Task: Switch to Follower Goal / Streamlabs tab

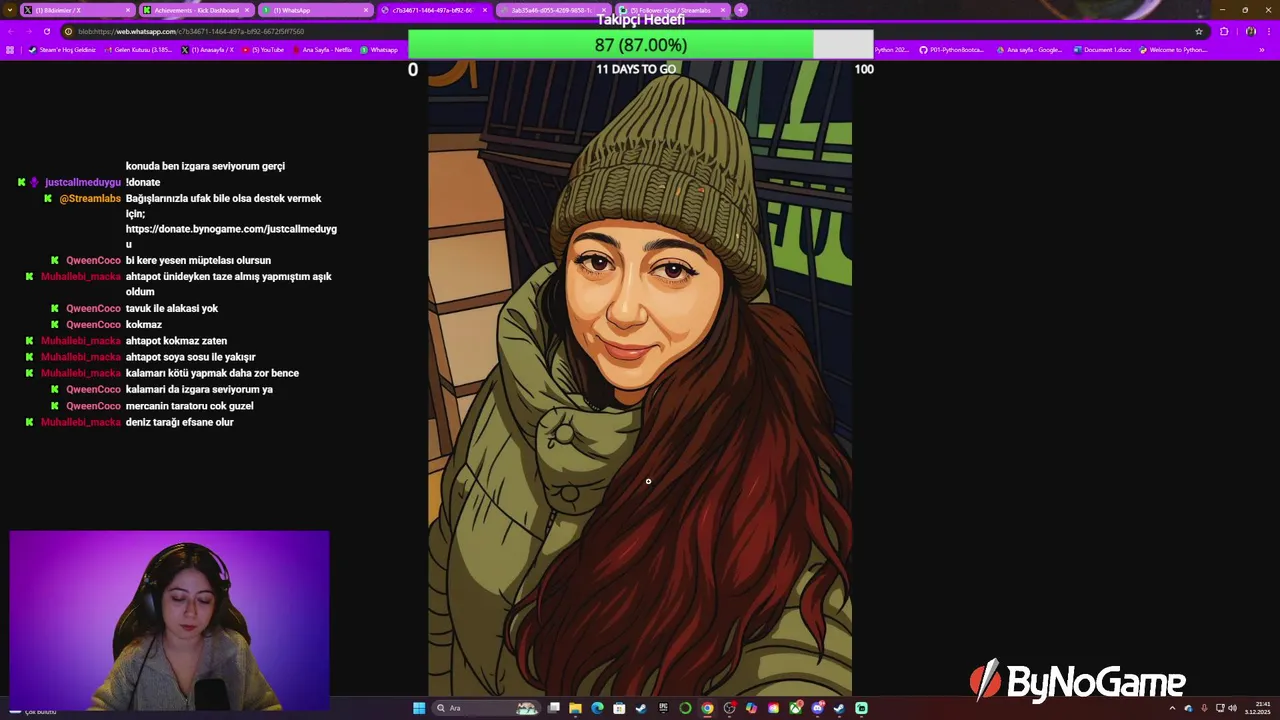Action: click(x=671, y=10)
